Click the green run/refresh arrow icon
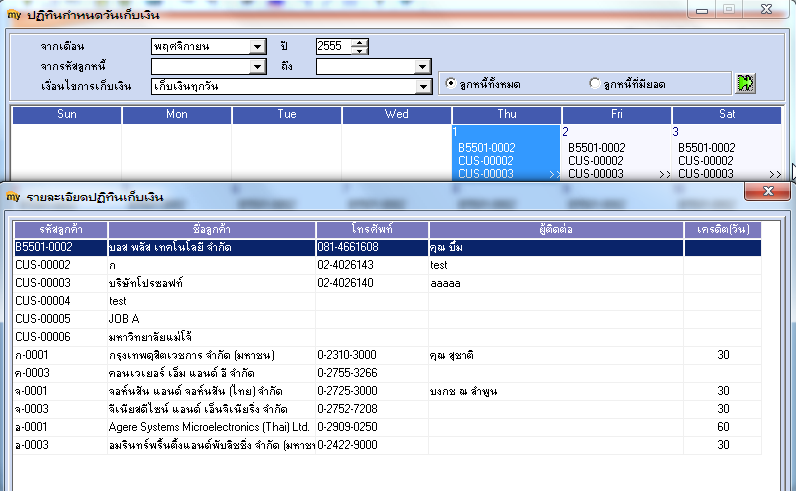Screen dimensions: 796x491 tap(745, 83)
